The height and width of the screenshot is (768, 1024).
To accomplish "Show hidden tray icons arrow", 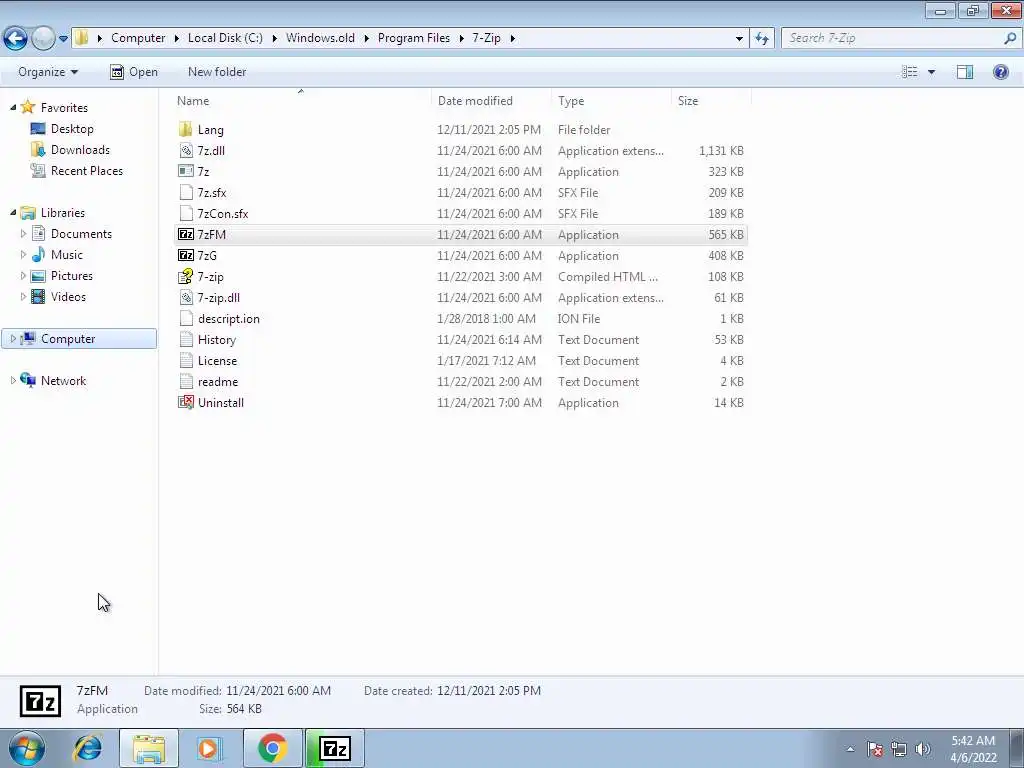I will [x=850, y=748].
